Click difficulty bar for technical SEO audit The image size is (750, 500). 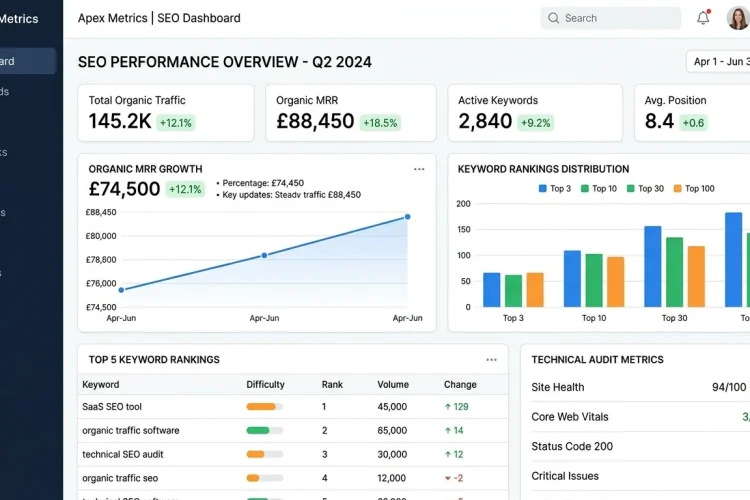265,455
